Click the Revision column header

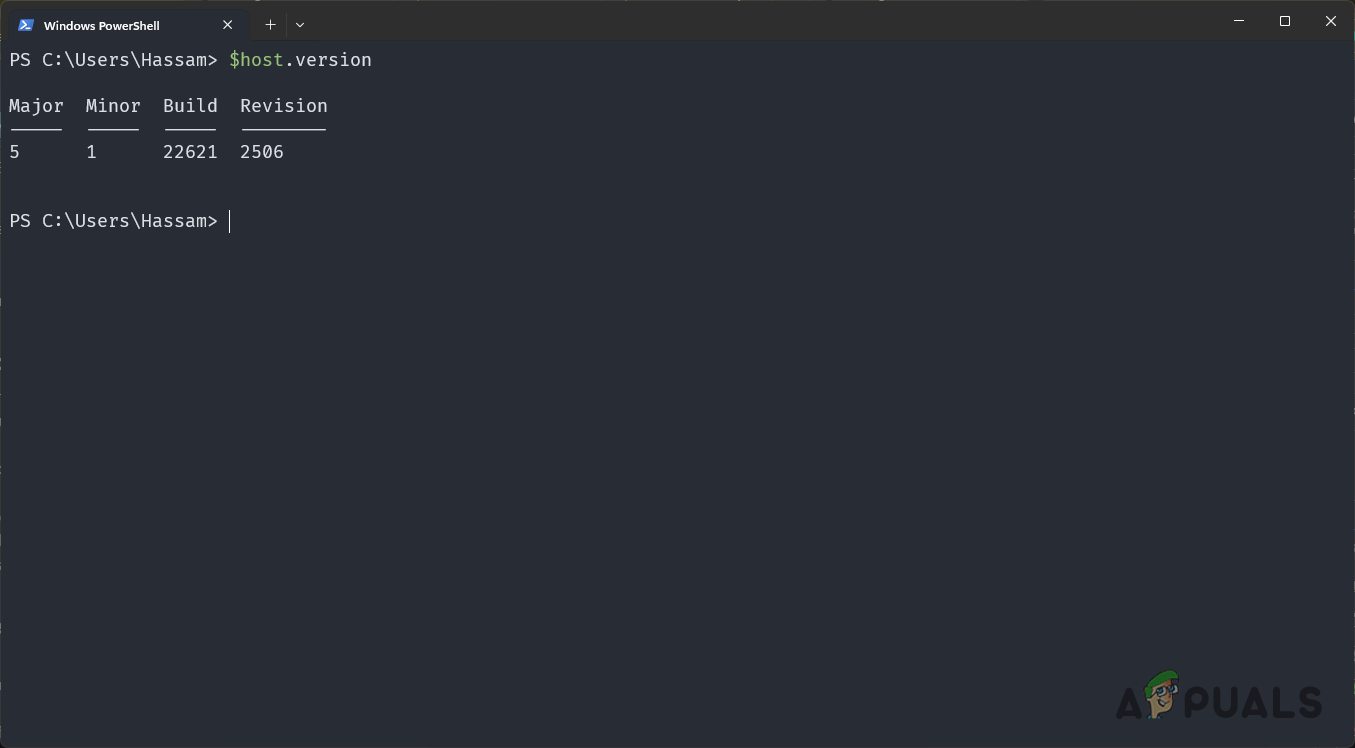283,105
